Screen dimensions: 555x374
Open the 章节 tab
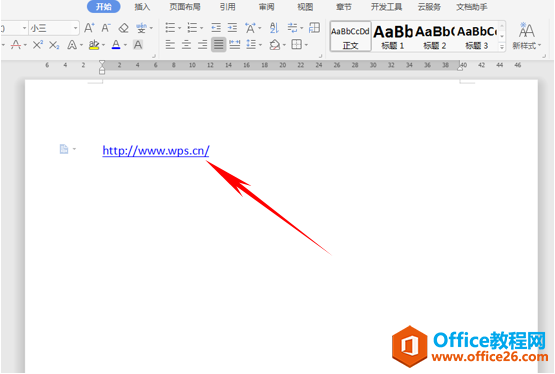coord(344,7)
